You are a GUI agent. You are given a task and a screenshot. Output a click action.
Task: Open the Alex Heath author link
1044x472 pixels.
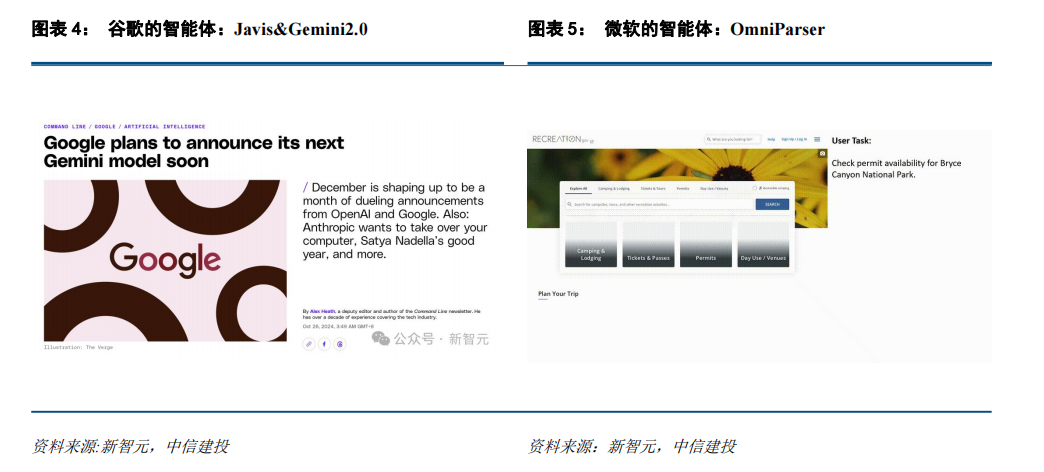click(322, 311)
